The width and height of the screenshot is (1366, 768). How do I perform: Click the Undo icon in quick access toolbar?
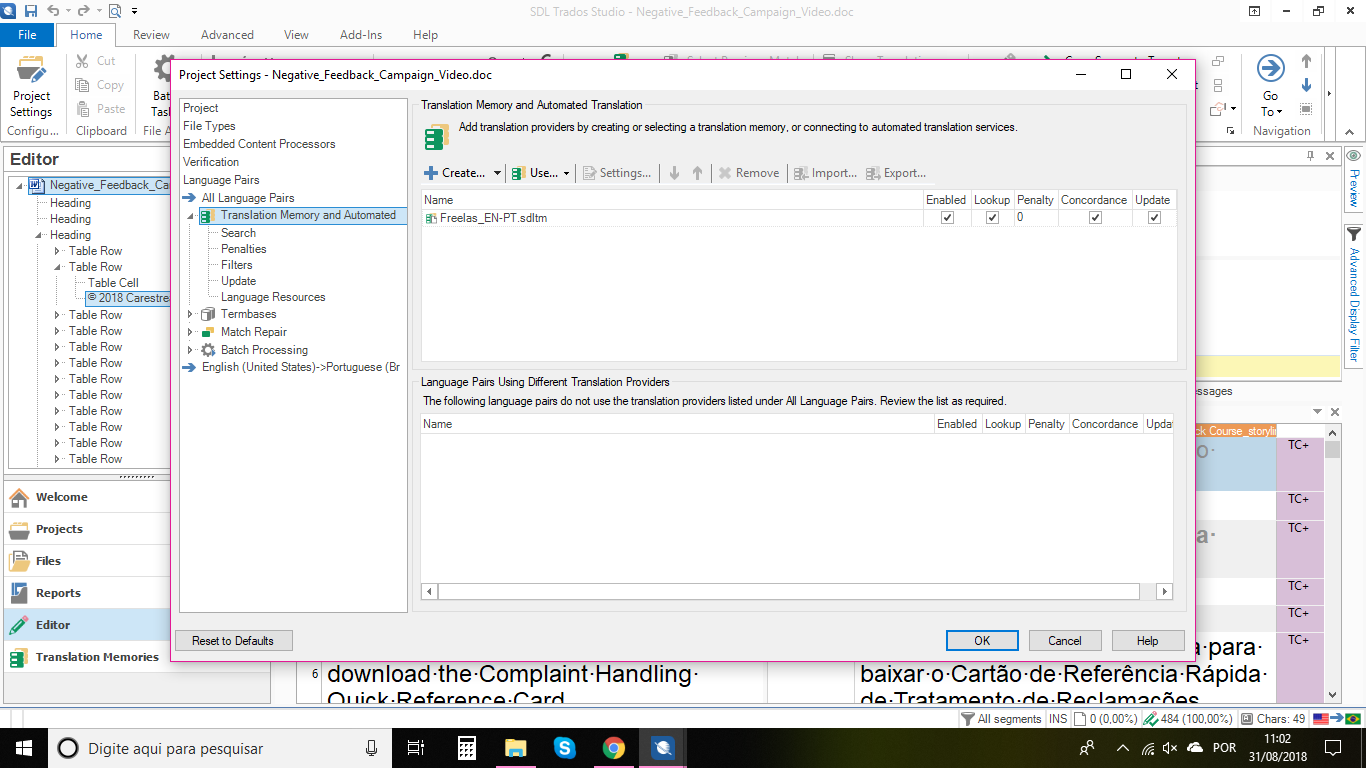[x=54, y=11]
